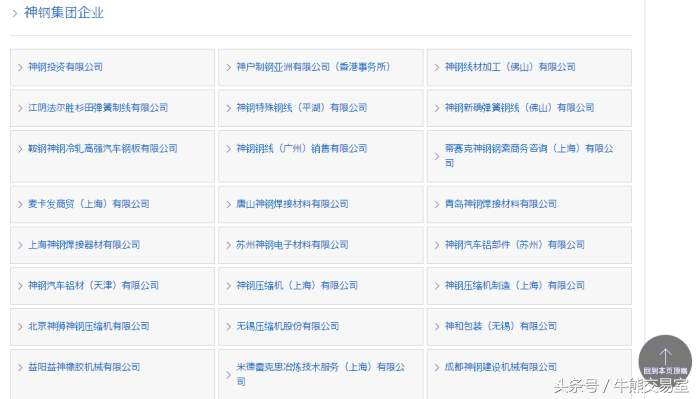Open 益阳益神橡胶机械有限公司 link

(84, 367)
